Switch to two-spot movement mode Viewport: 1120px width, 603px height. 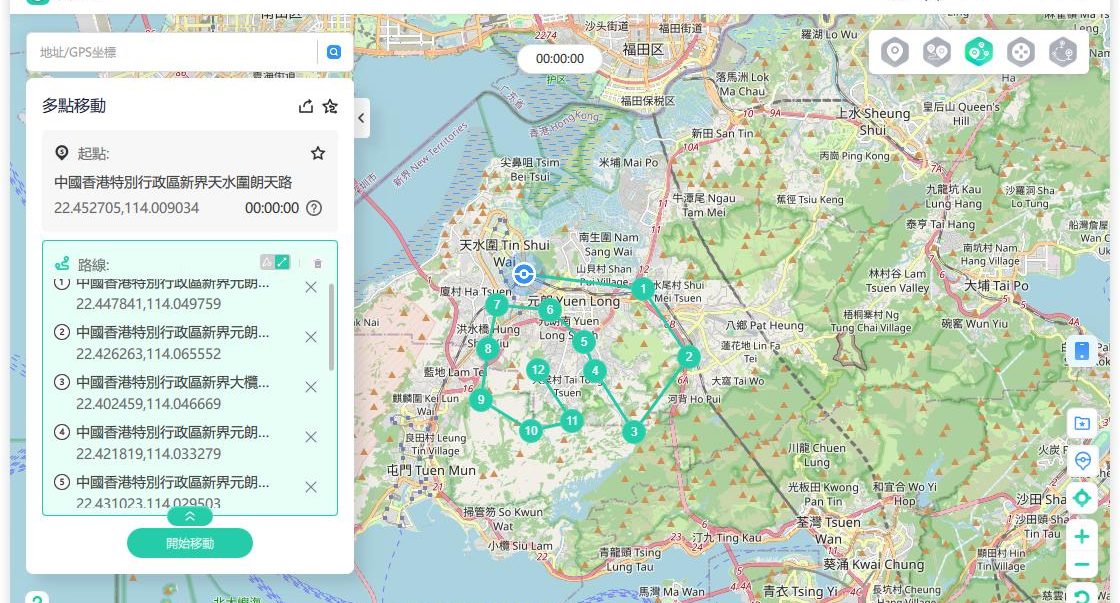[x=936, y=52]
